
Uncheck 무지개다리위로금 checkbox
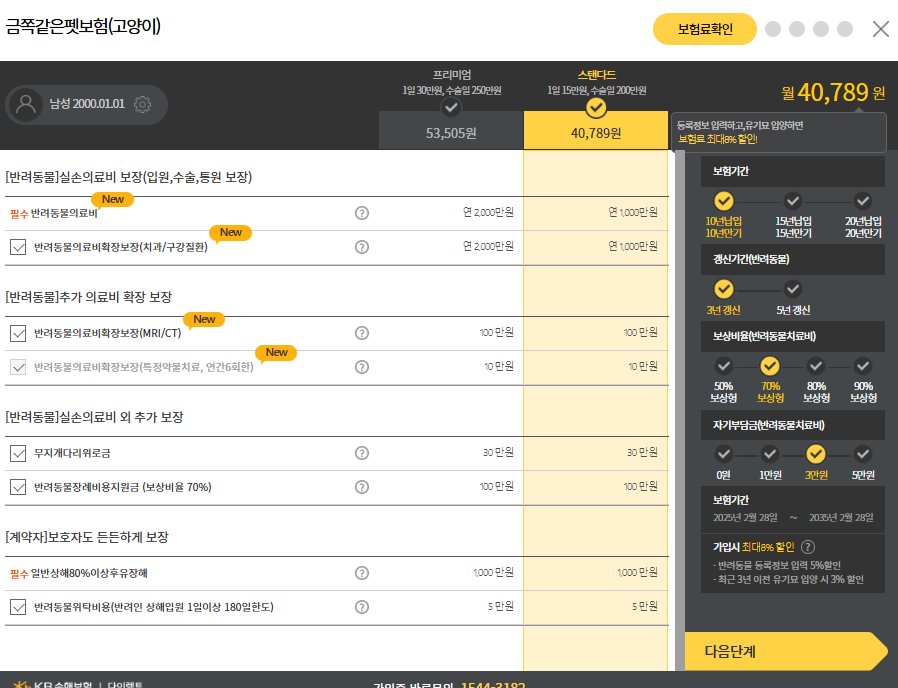tap(18, 453)
